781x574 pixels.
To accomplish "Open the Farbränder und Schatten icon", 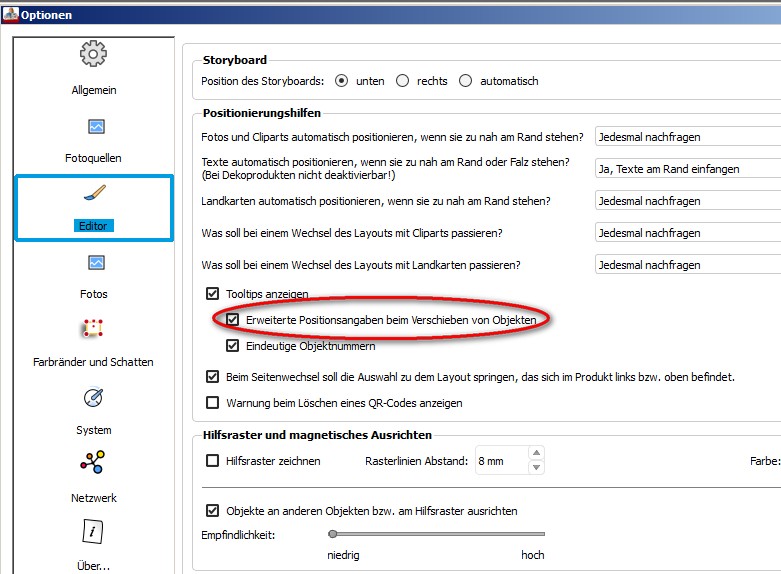I will click(93, 328).
